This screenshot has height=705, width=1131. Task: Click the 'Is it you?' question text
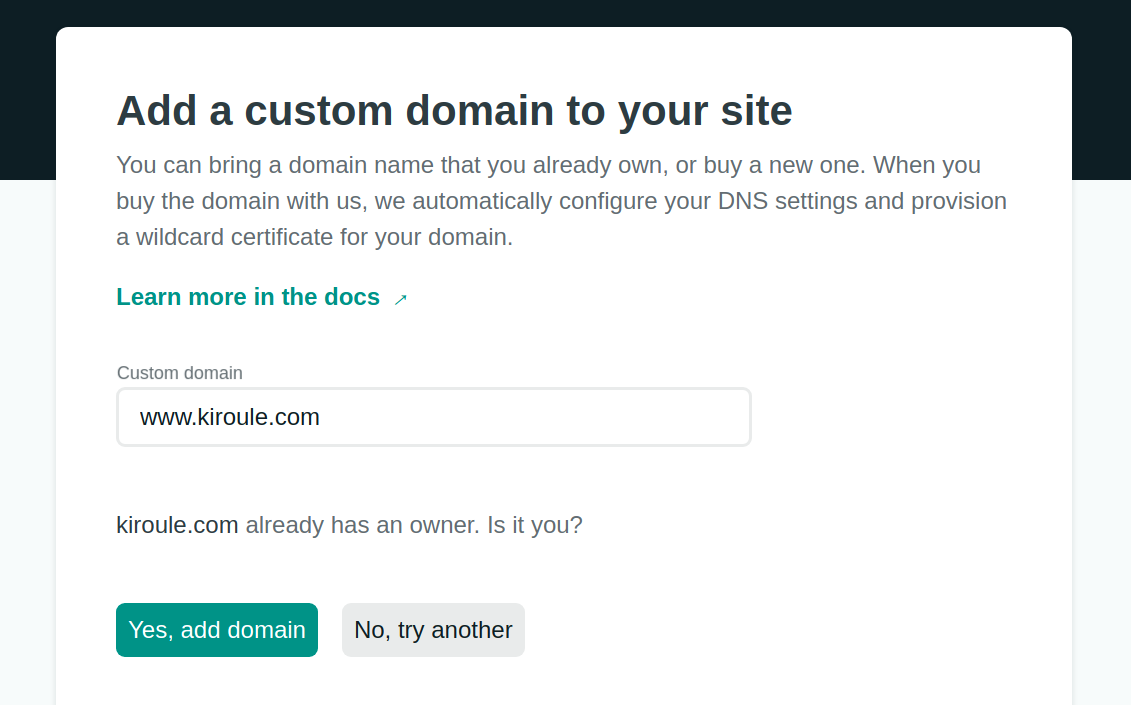(534, 525)
